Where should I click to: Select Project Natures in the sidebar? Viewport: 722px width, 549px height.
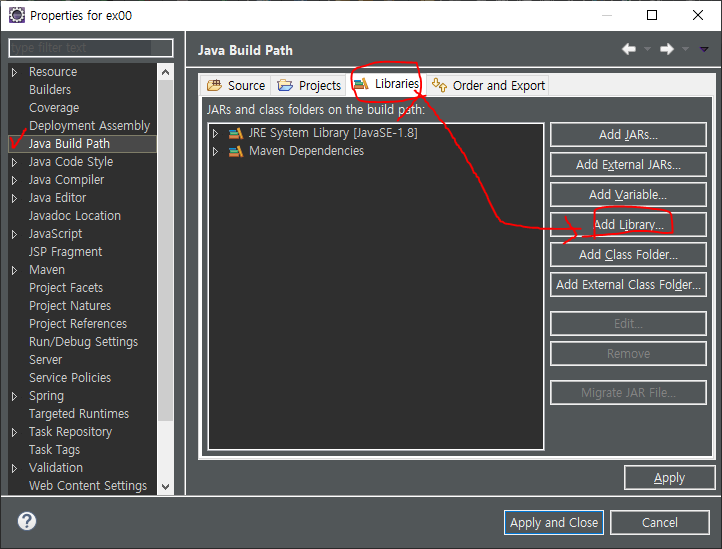(x=70, y=306)
